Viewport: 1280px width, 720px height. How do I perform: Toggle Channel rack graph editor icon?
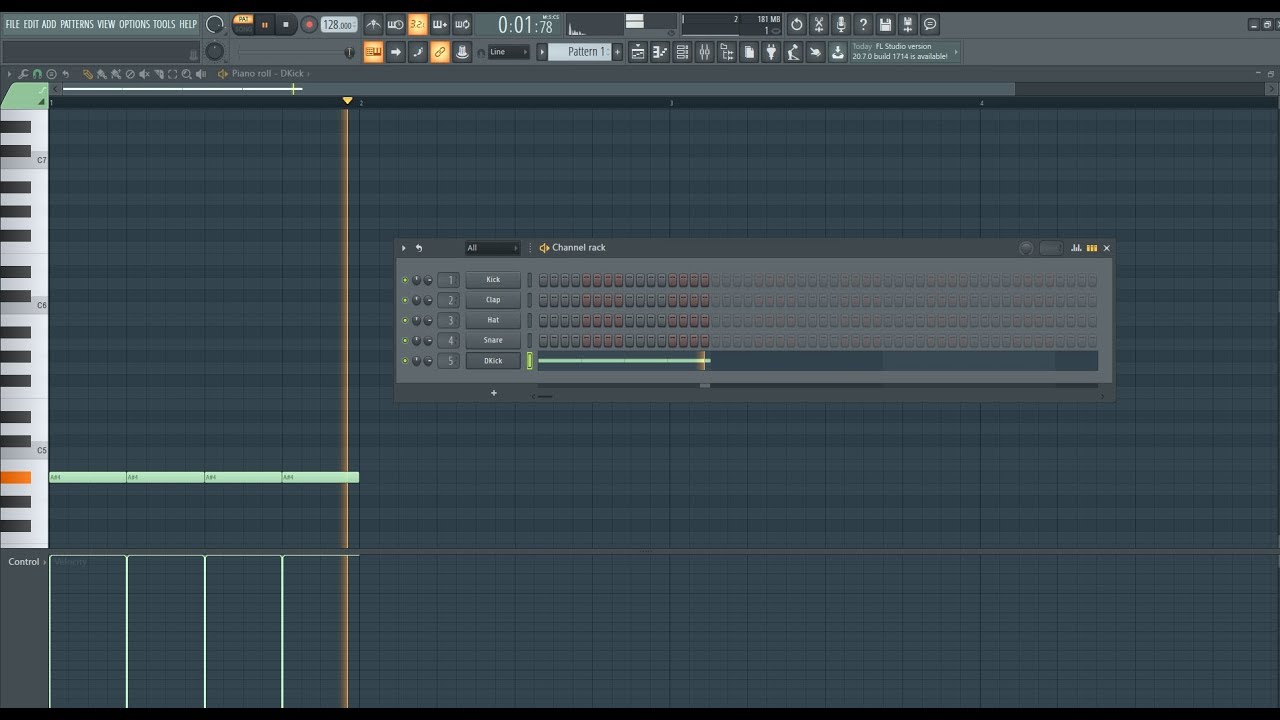coord(1076,248)
